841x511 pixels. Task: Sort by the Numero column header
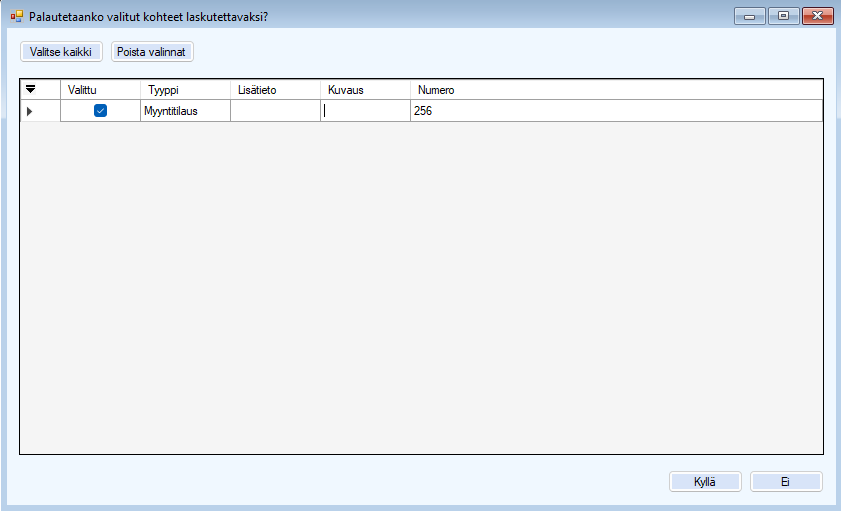615,90
